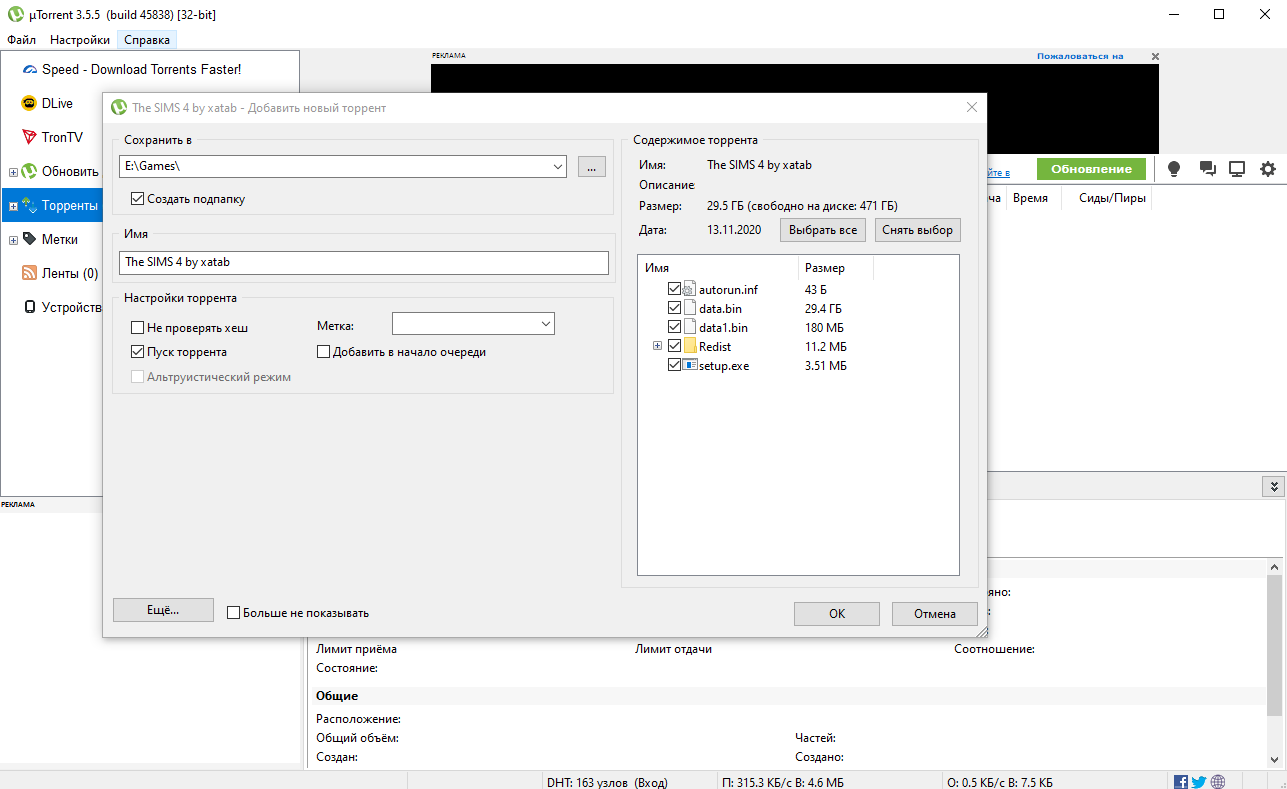Click the monitor remote icon in toolbar

pos(1237,169)
